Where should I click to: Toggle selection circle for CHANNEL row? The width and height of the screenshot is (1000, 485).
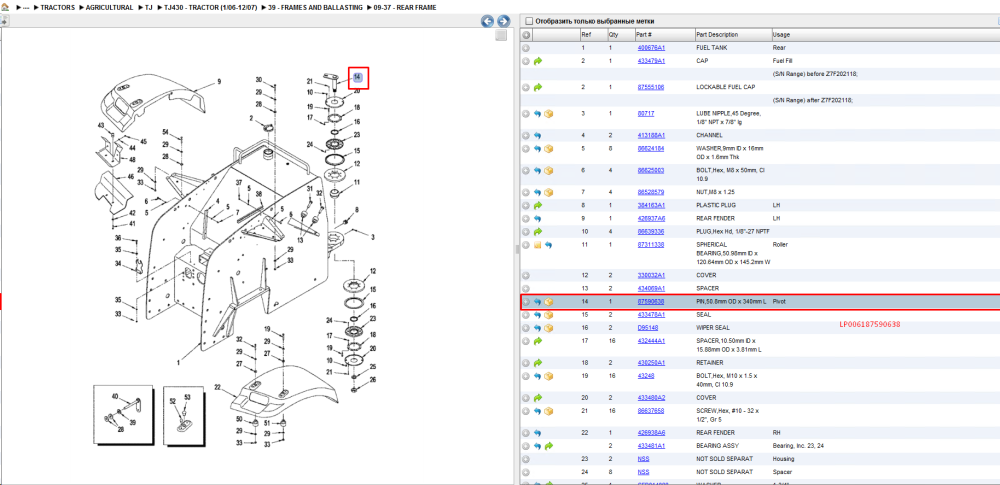(526, 135)
